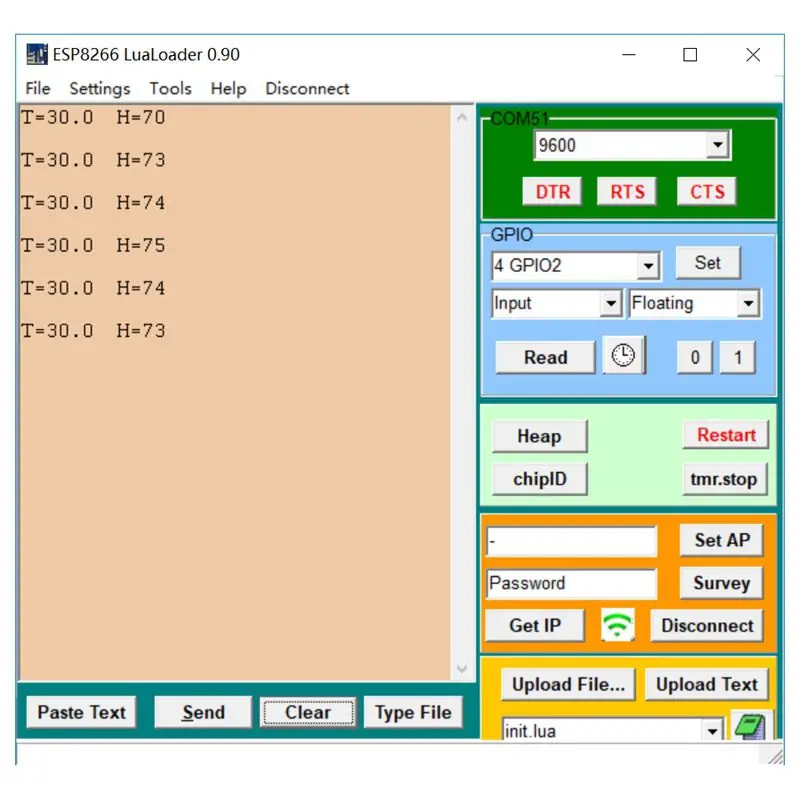Click the green WiFi status icon
Viewport: 800px width, 800px height.
click(x=617, y=624)
